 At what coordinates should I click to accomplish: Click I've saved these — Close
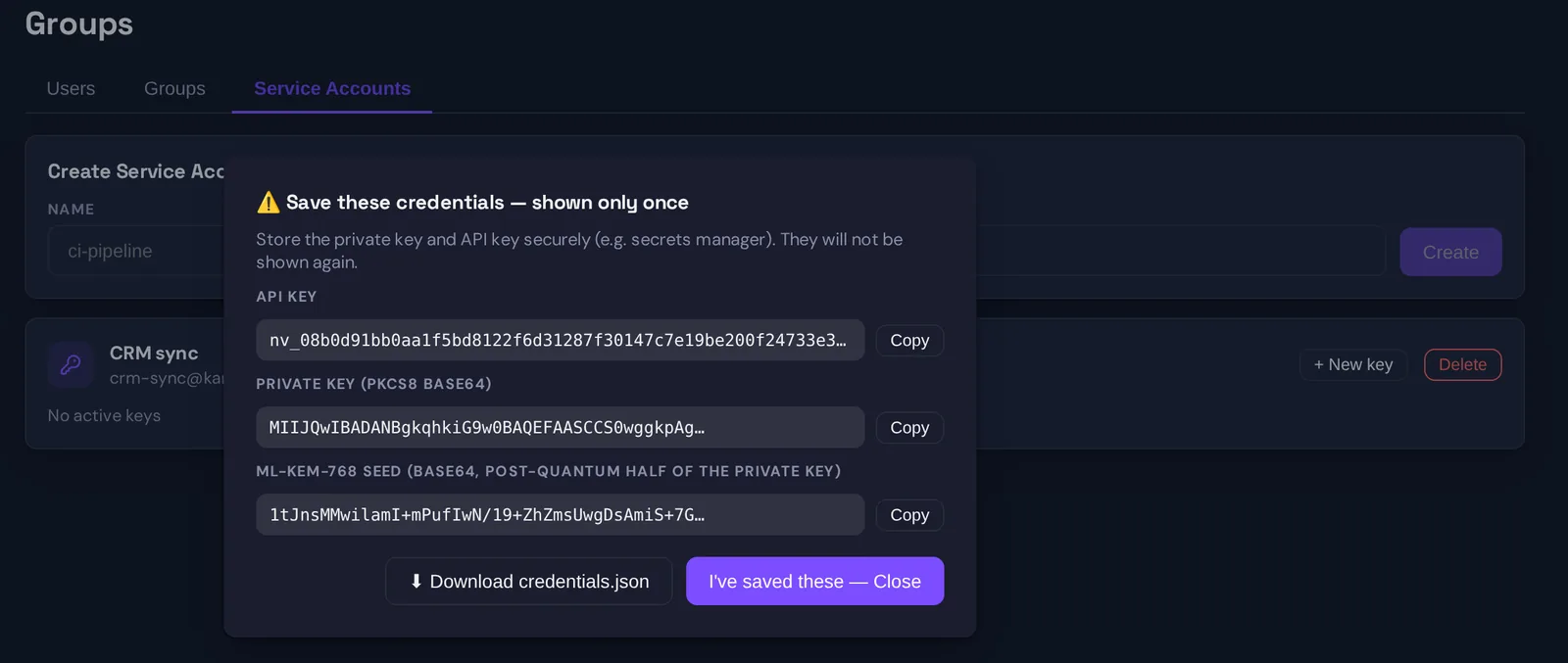(814, 581)
